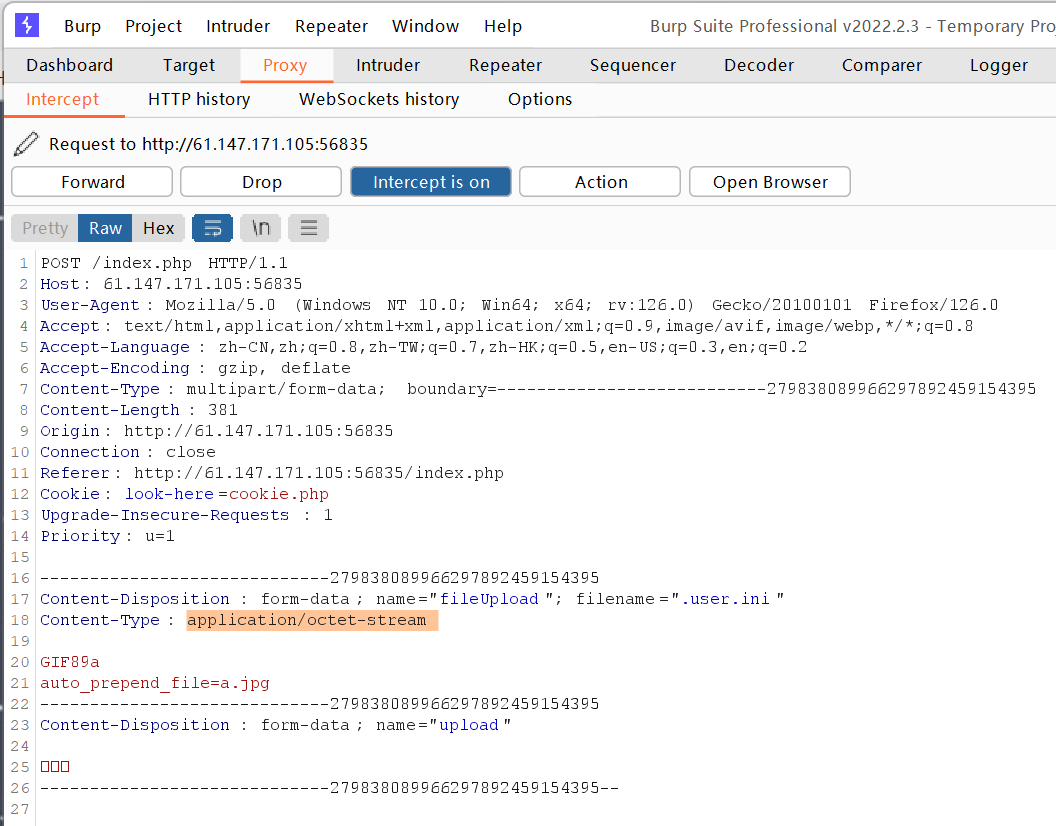Viewport: 1056px width, 826px height.
Task: Open the hamburger message editor menu icon
Action: click(308, 228)
